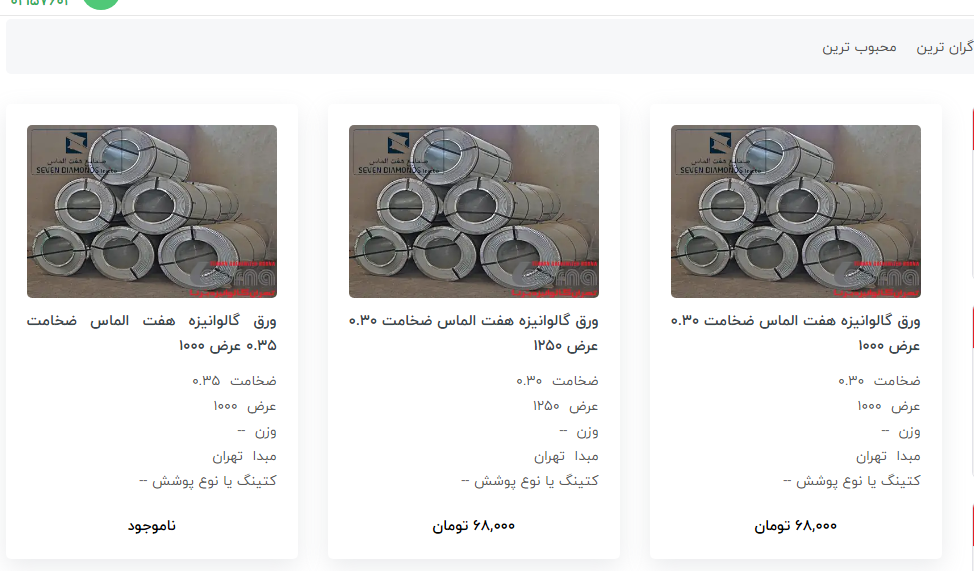
Task: Click Seven Diamonds logo on عرض 1250 image
Action: tap(398, 153)
